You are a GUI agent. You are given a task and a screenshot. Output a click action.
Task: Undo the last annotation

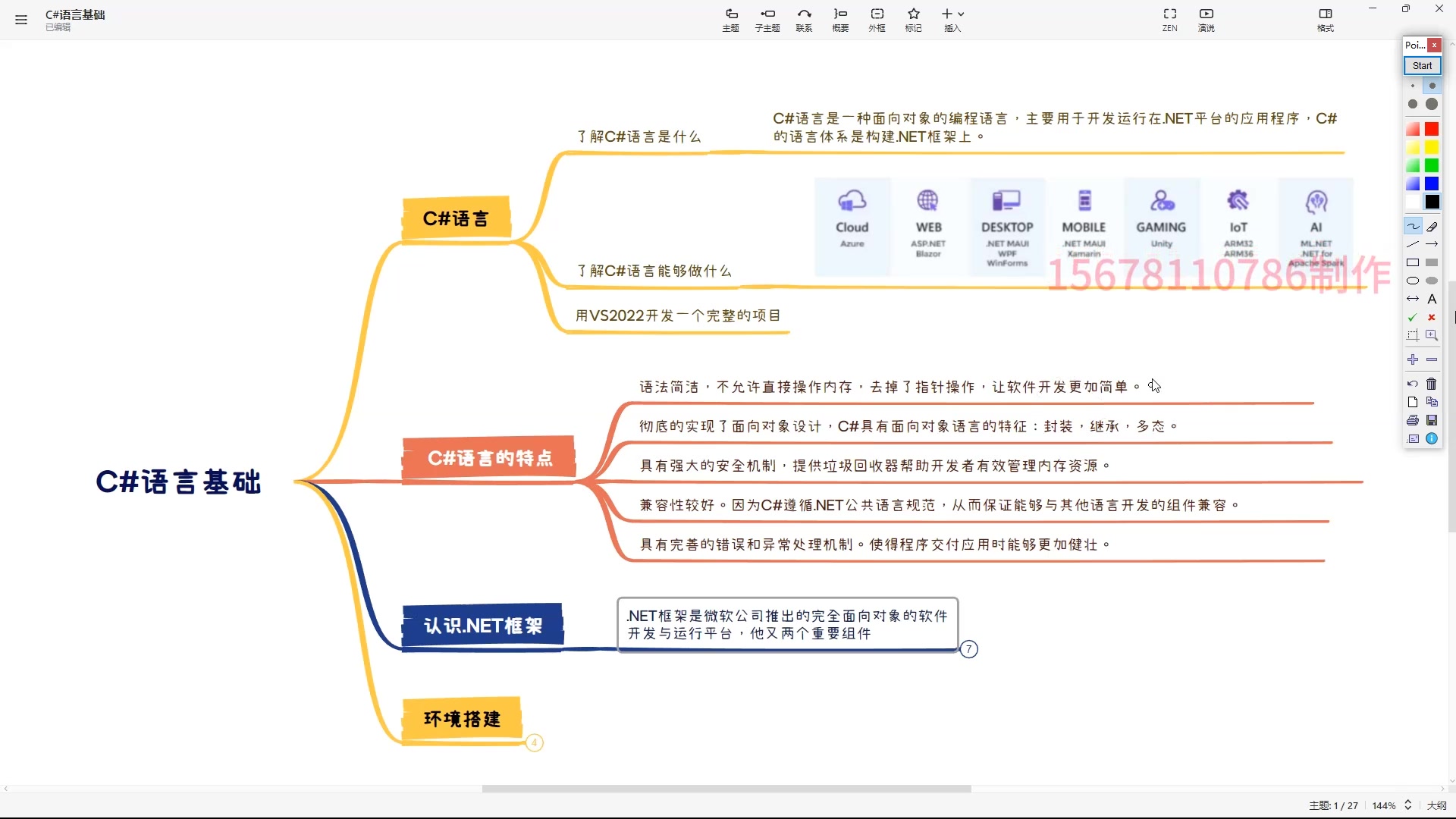pyautogui.click(x=1413, y=384)
